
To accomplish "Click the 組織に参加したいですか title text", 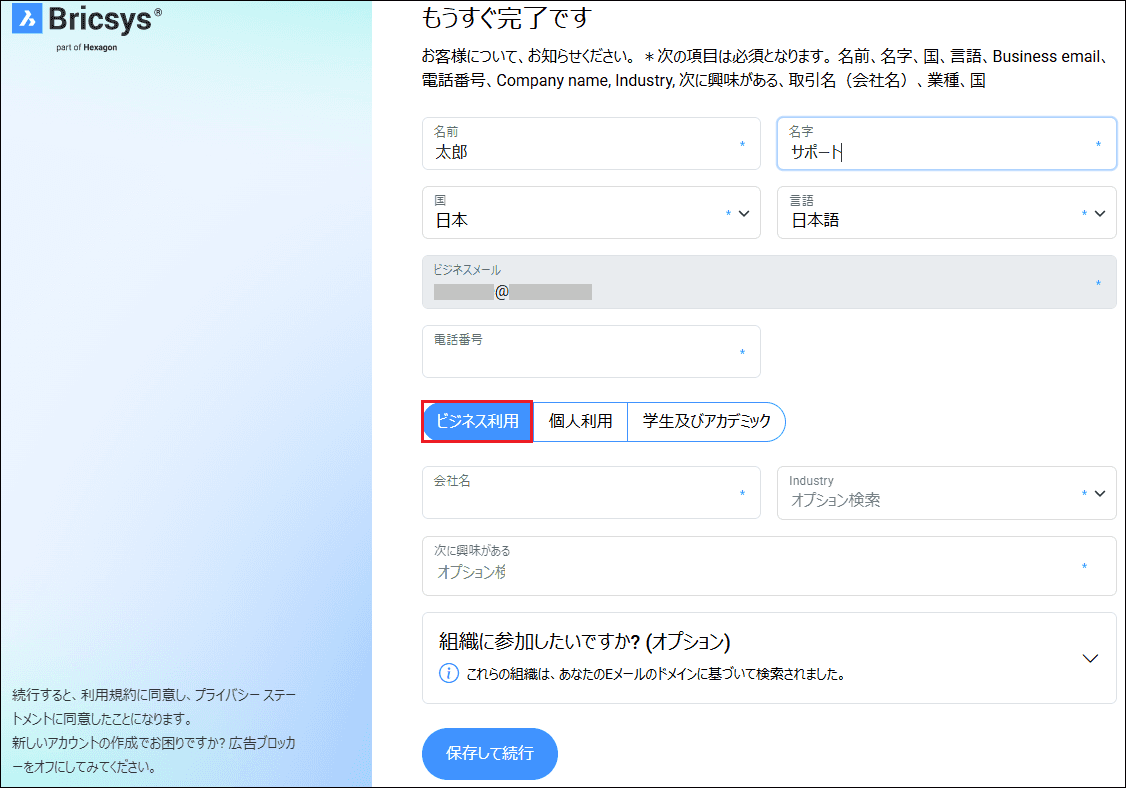I will click(584, 641).
